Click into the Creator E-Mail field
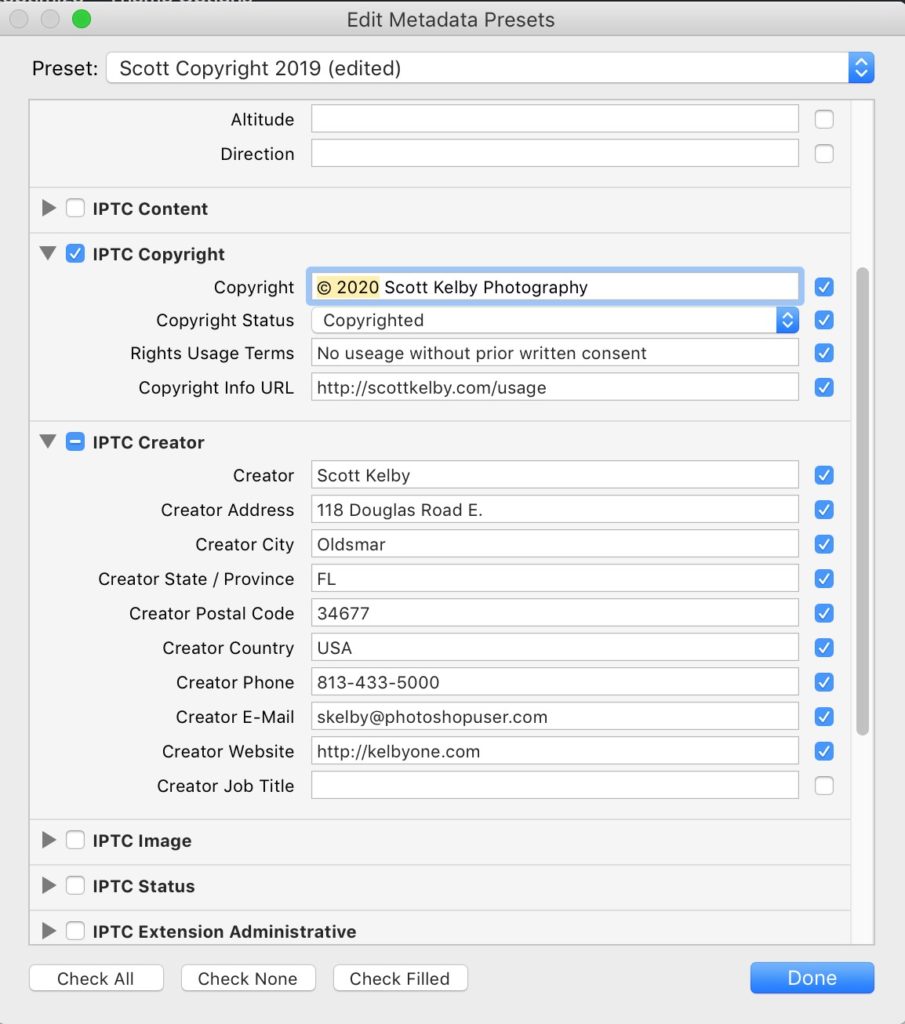The image size is (905, 1024). (554, 716)
